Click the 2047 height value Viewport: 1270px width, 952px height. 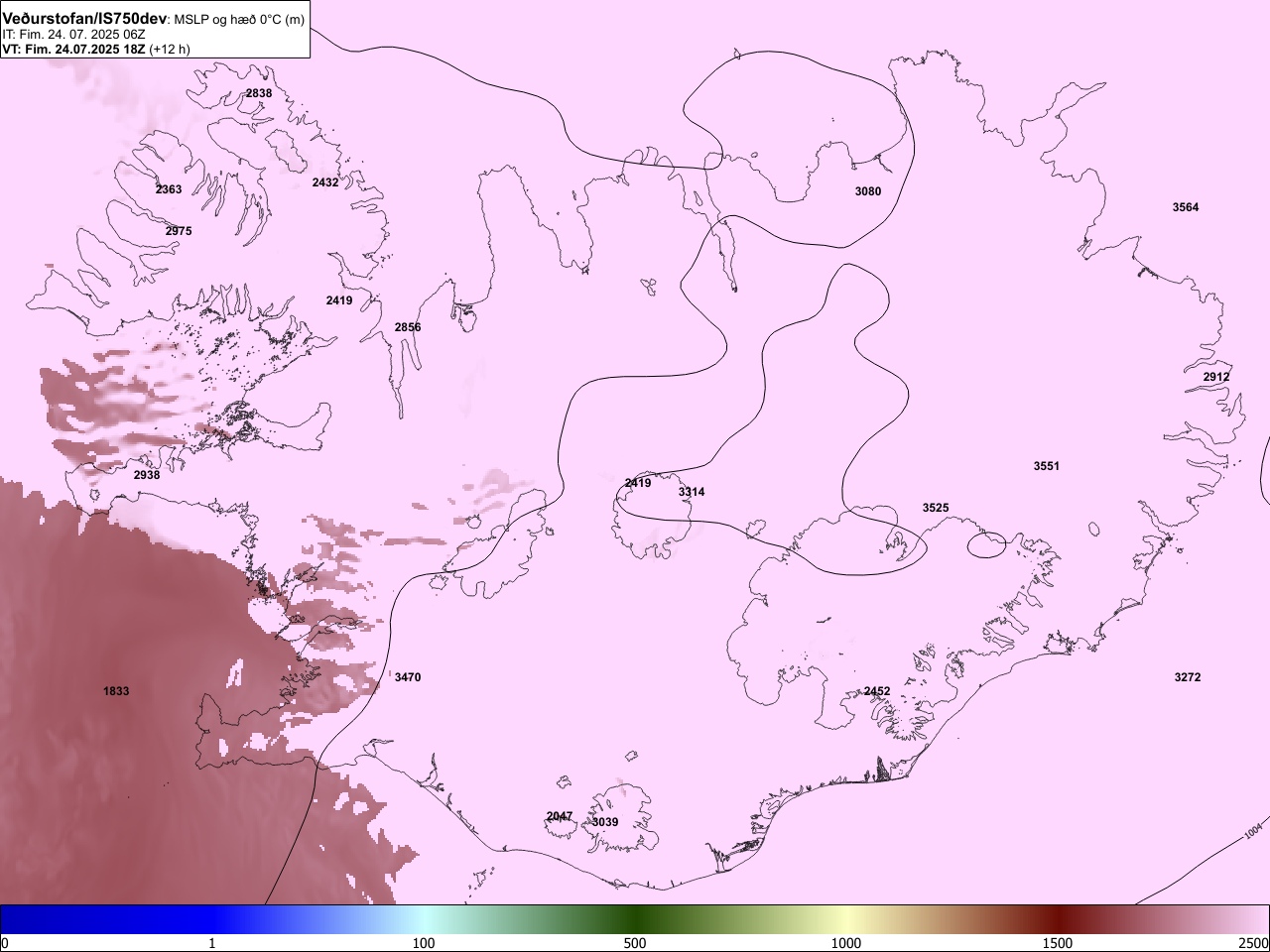point(560,816)
